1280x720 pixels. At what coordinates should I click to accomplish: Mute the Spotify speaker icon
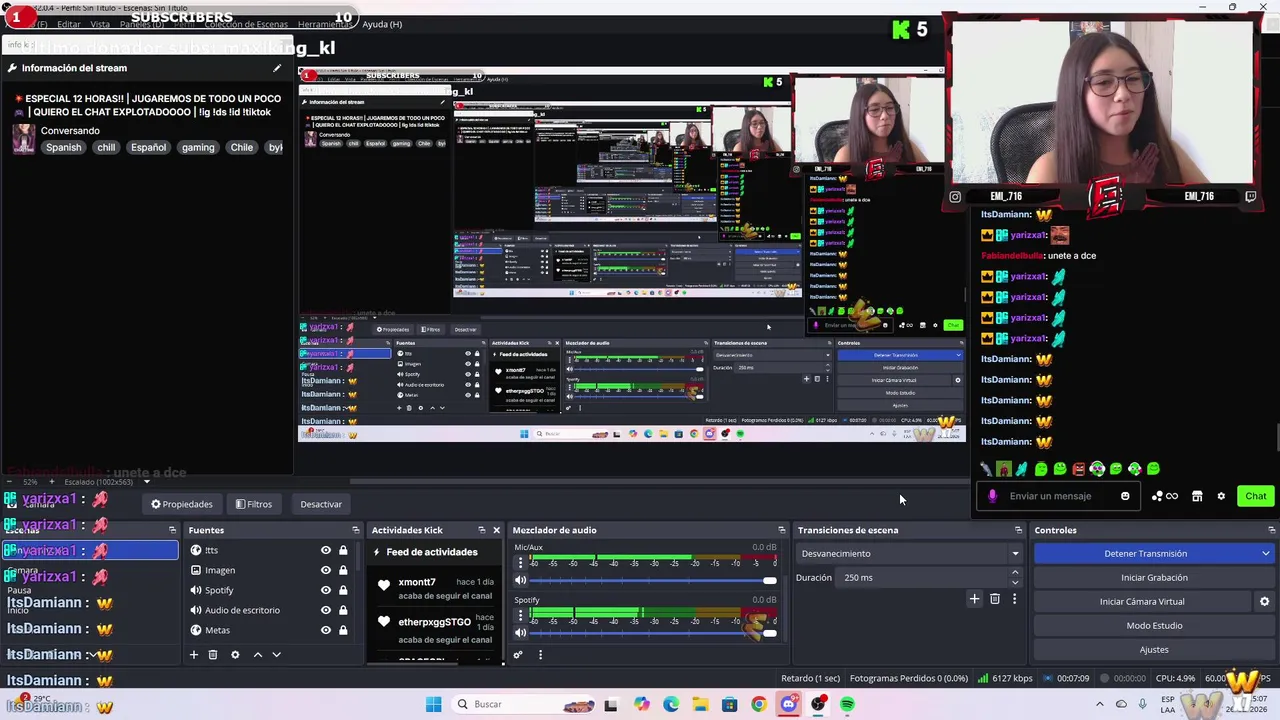click(520, 633)
